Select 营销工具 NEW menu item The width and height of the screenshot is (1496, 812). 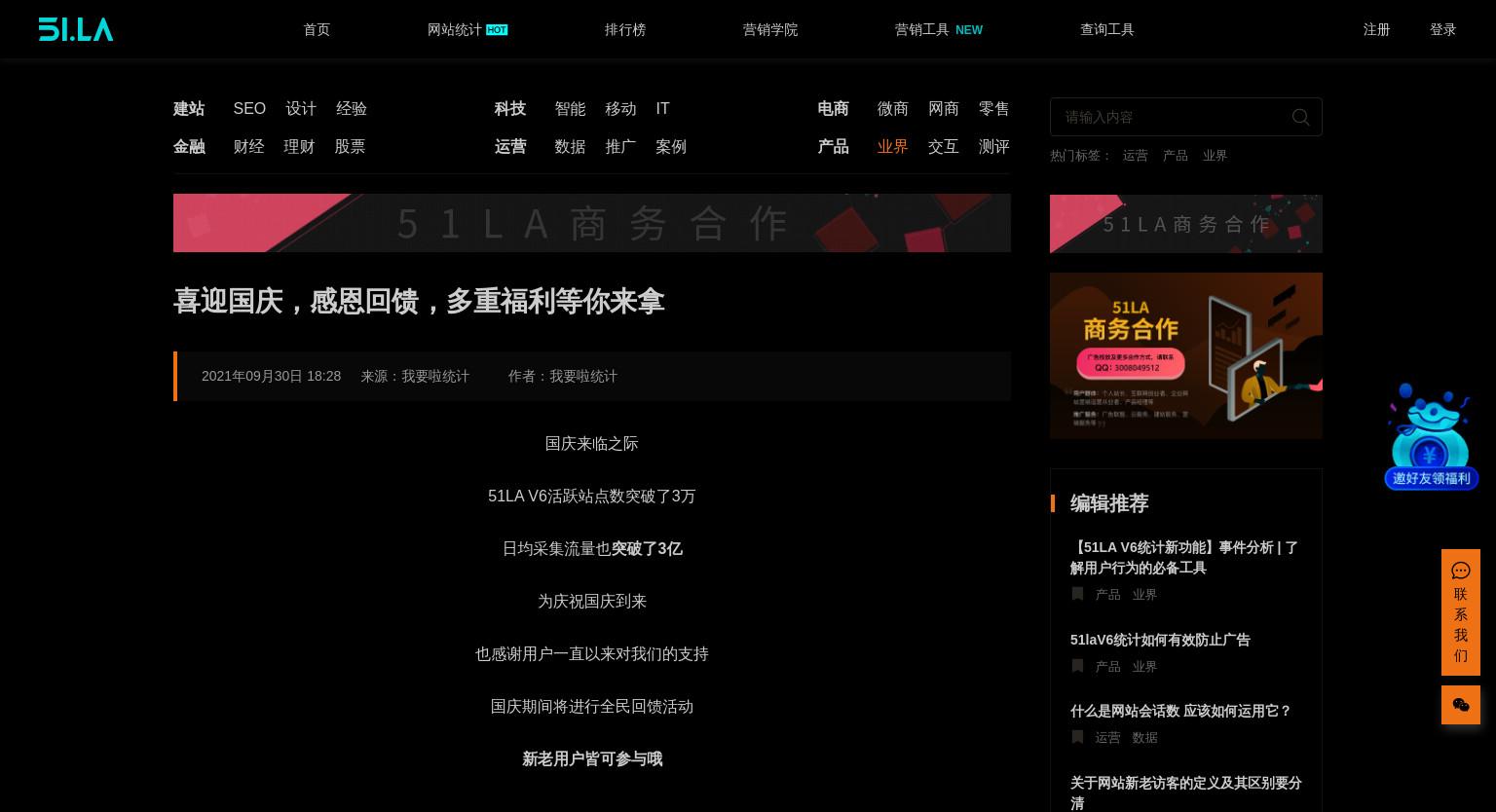939,29
